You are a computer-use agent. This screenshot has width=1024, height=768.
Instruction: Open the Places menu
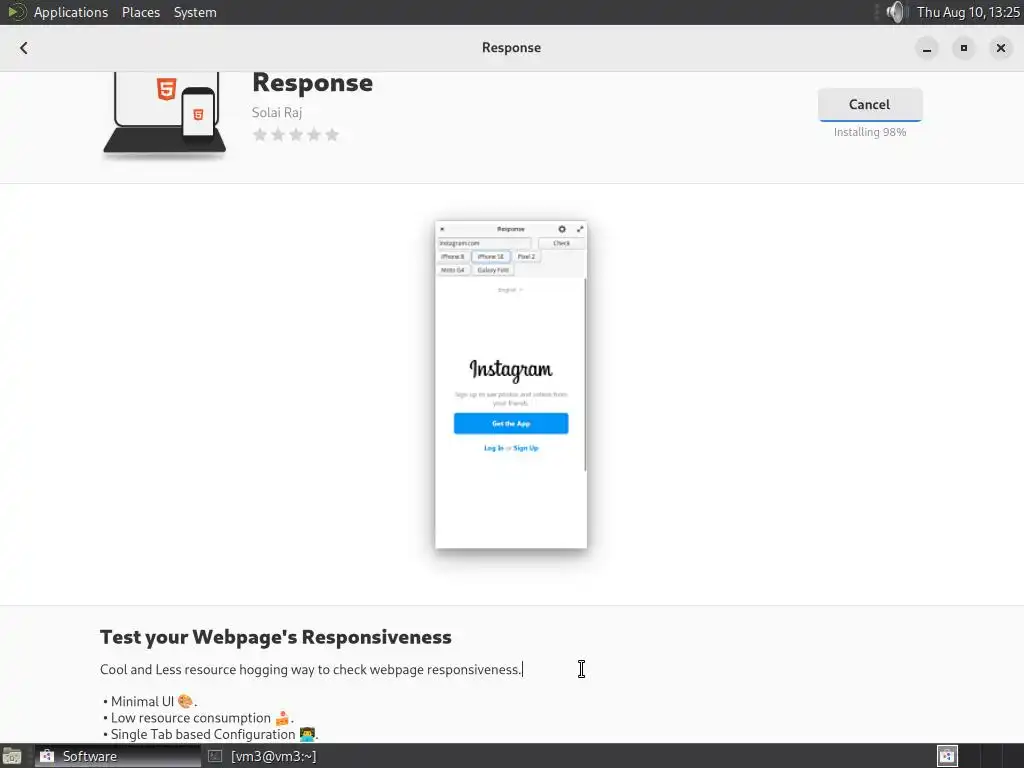[141, 12]
